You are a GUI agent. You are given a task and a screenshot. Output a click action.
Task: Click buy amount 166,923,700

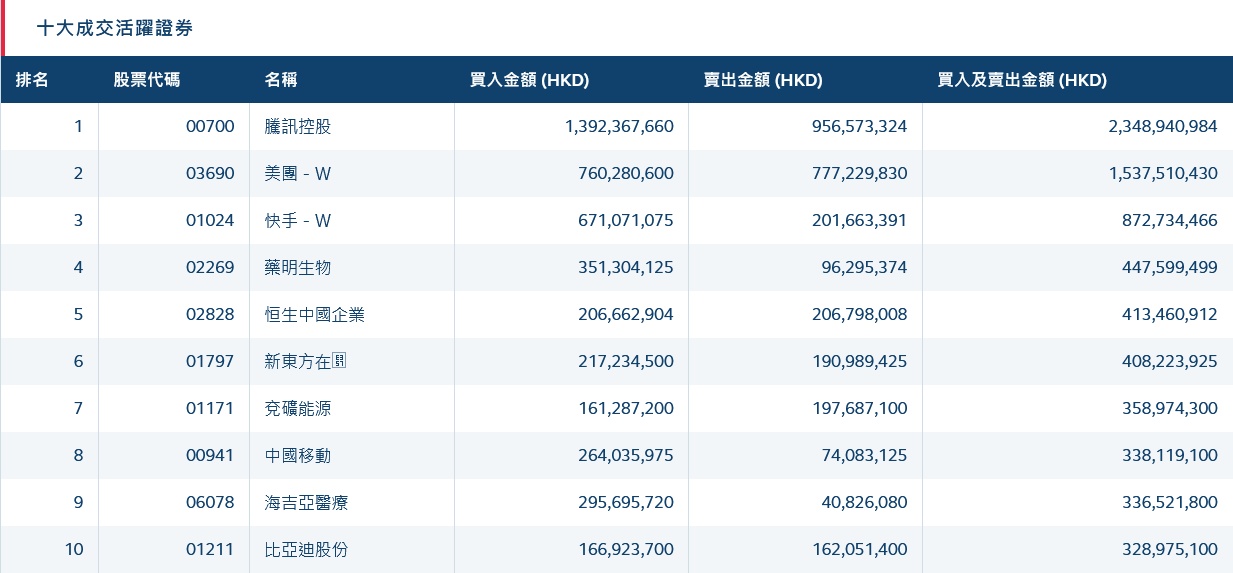[x=626, y=550]
